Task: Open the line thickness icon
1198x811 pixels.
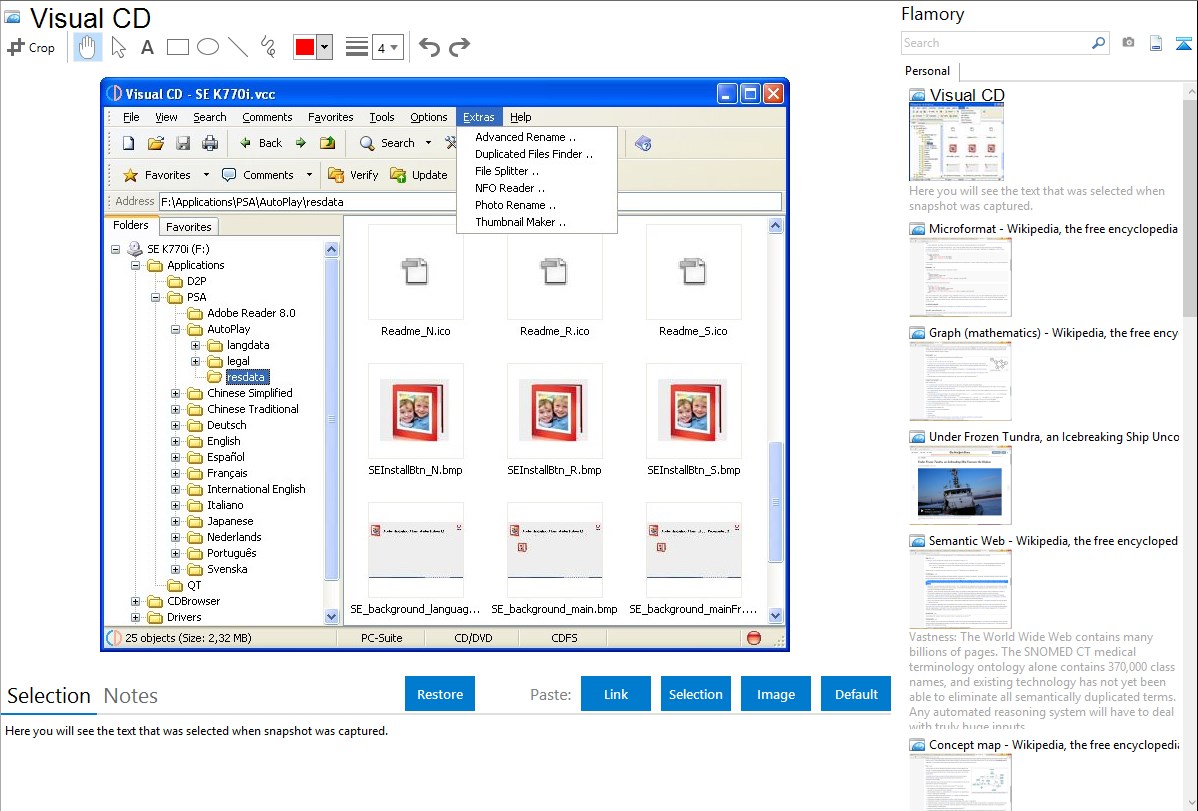Action: [357, 47]
